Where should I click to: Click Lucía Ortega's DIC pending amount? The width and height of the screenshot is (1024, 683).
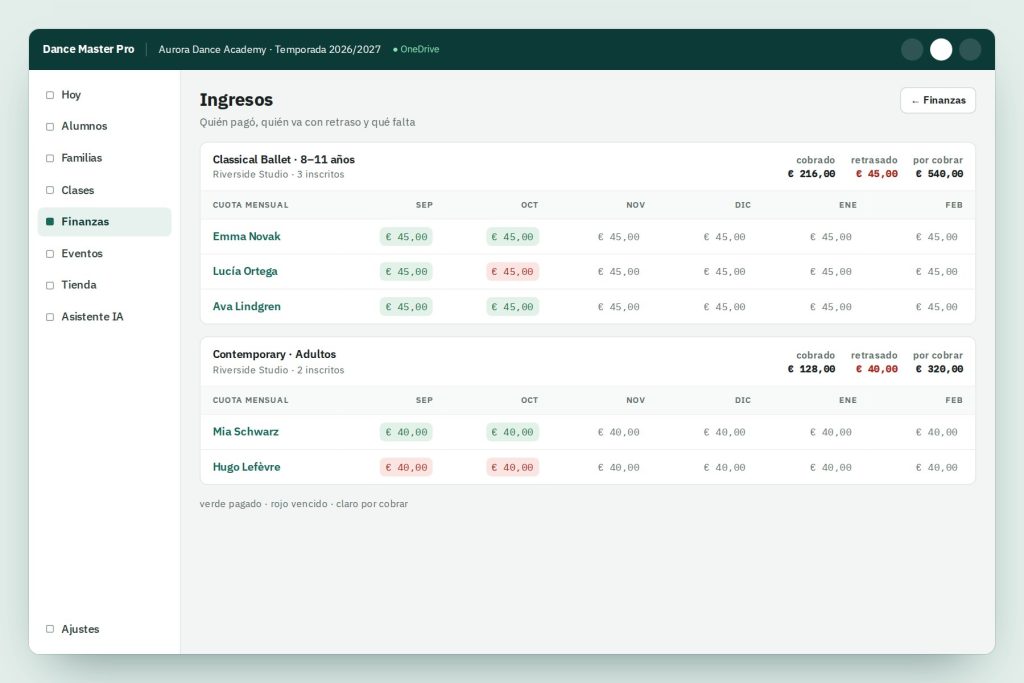(724, 272)
